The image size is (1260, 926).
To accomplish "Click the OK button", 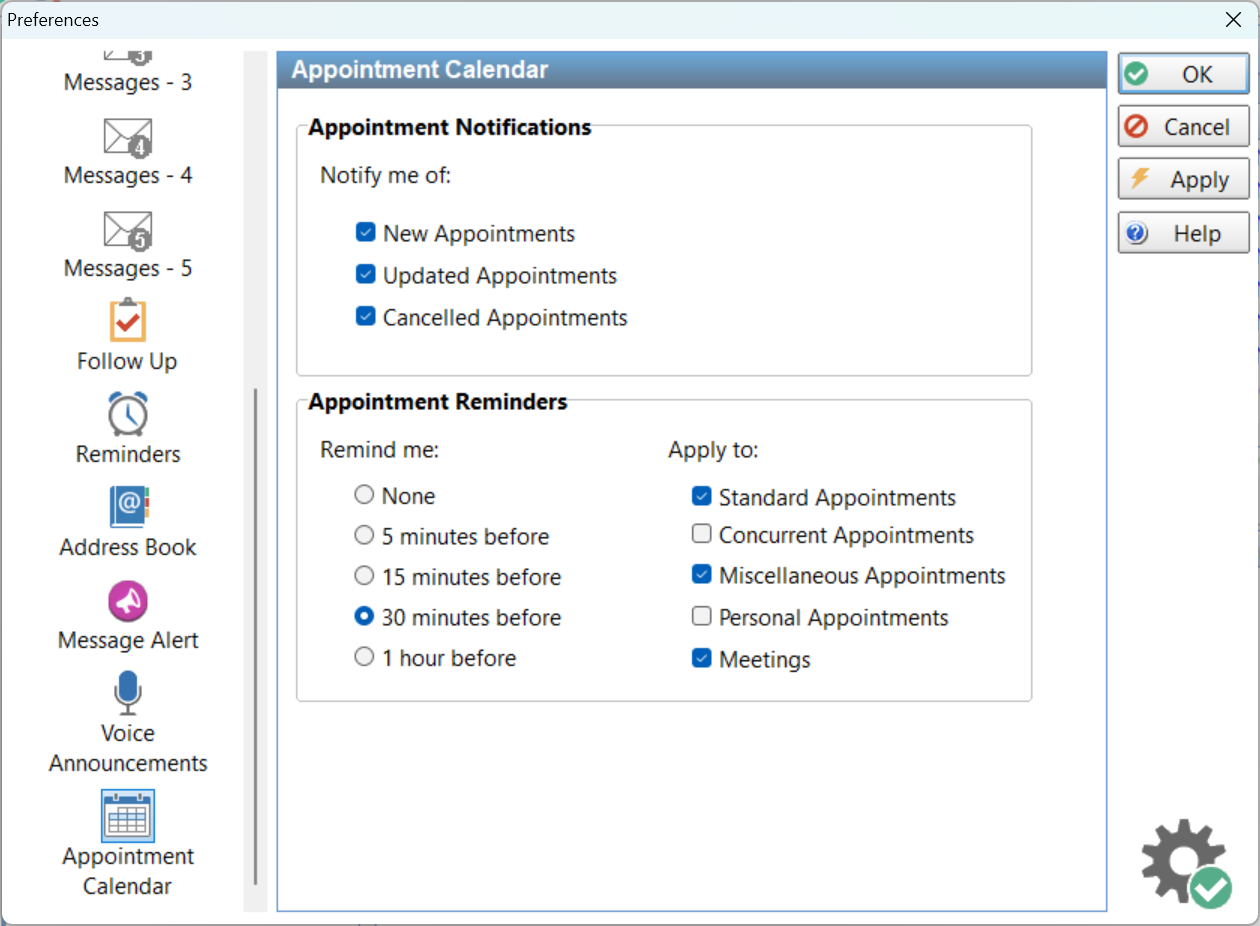I will pyautogui.click(x=1184, y=74).
